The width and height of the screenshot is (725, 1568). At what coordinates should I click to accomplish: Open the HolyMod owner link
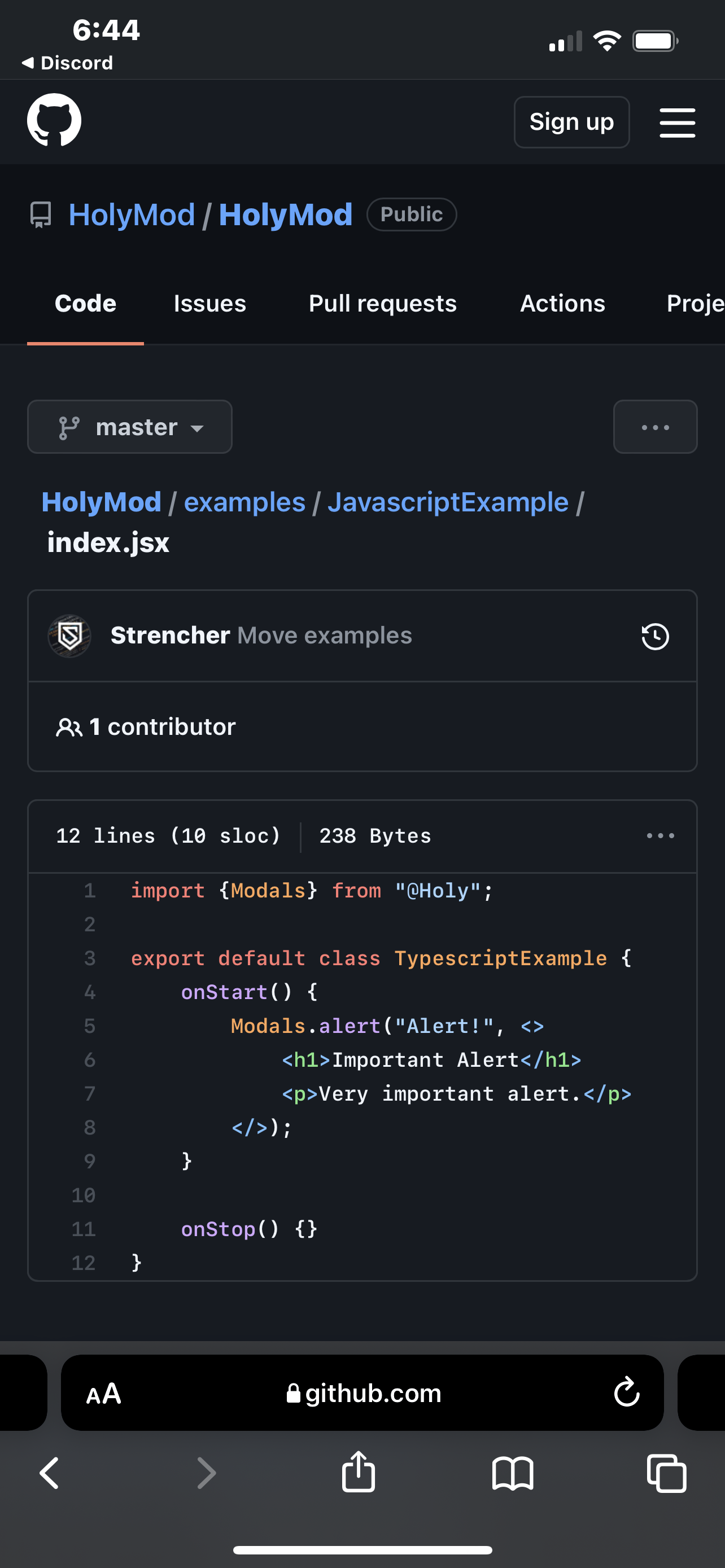pos(132,215)
